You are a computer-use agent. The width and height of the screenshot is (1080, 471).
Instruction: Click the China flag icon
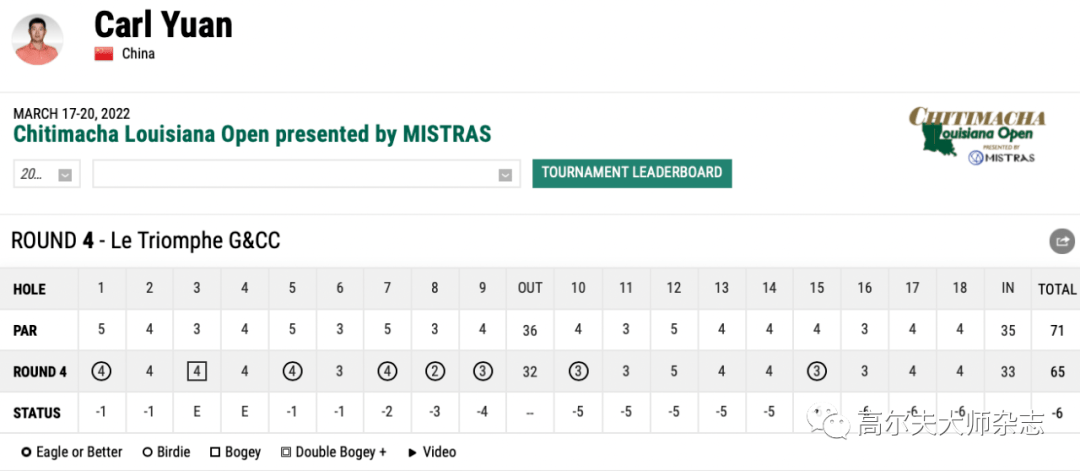coord(104,54)
